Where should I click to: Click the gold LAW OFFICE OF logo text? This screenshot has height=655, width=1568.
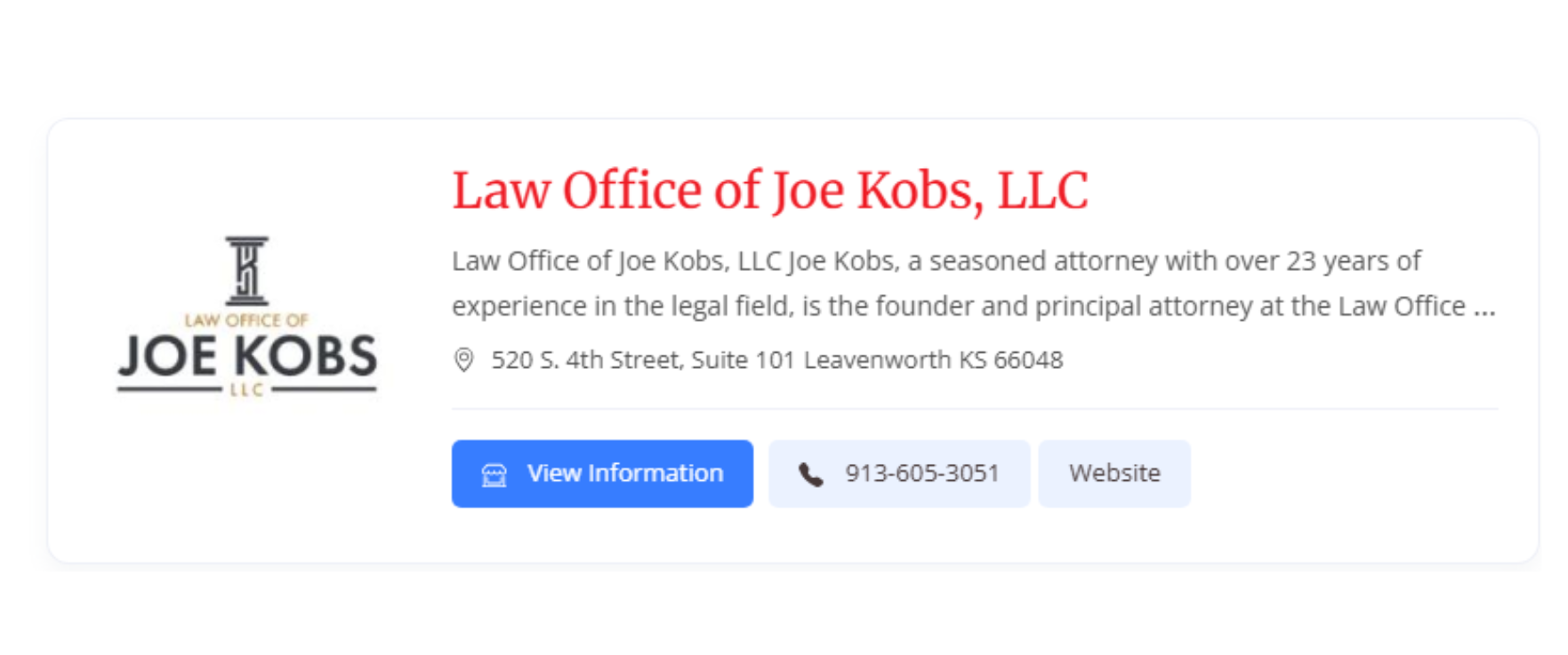click(x=246, y=320)
